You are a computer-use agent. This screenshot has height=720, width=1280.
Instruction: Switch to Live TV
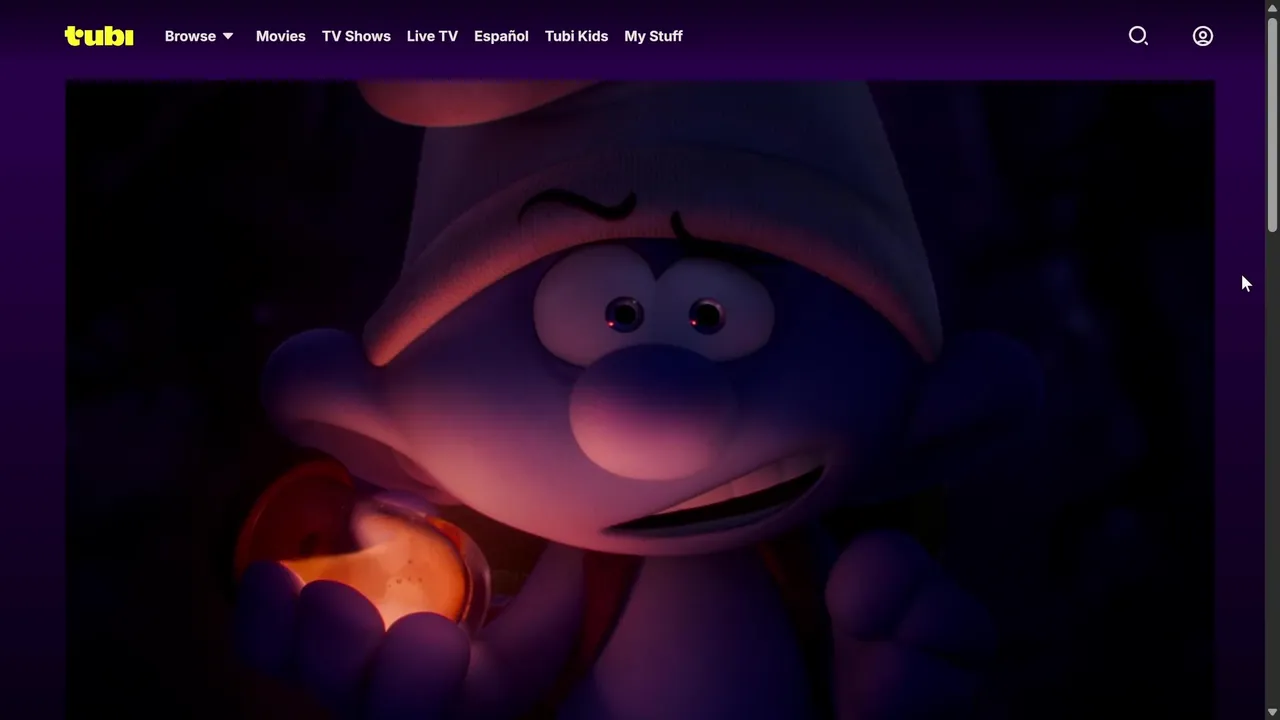pos(432,36)
